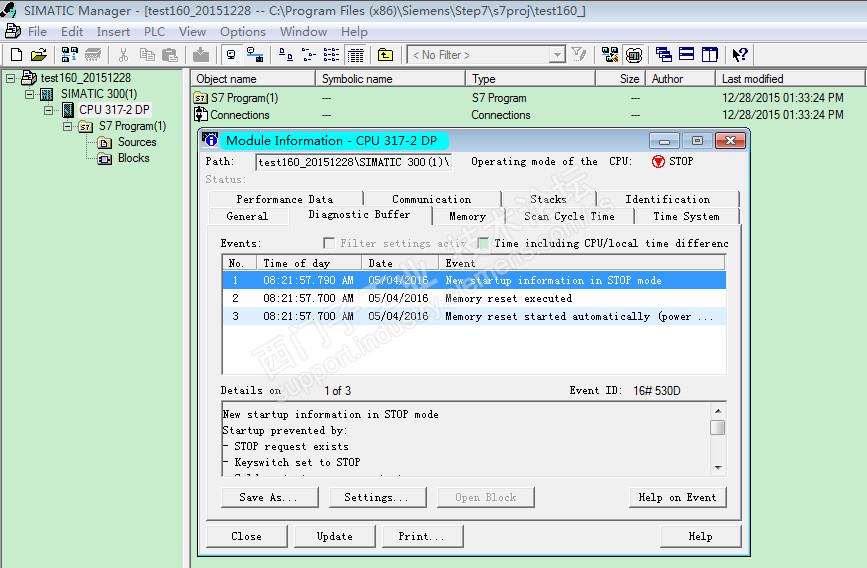This screenshot has height=568, width=867.
Task: Switch to the General tab
Action: pos(247,216)
